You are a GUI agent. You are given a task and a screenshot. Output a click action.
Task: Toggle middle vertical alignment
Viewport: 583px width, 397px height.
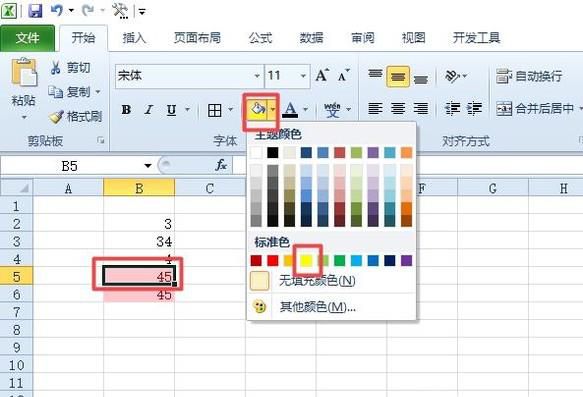click(398, 77)
